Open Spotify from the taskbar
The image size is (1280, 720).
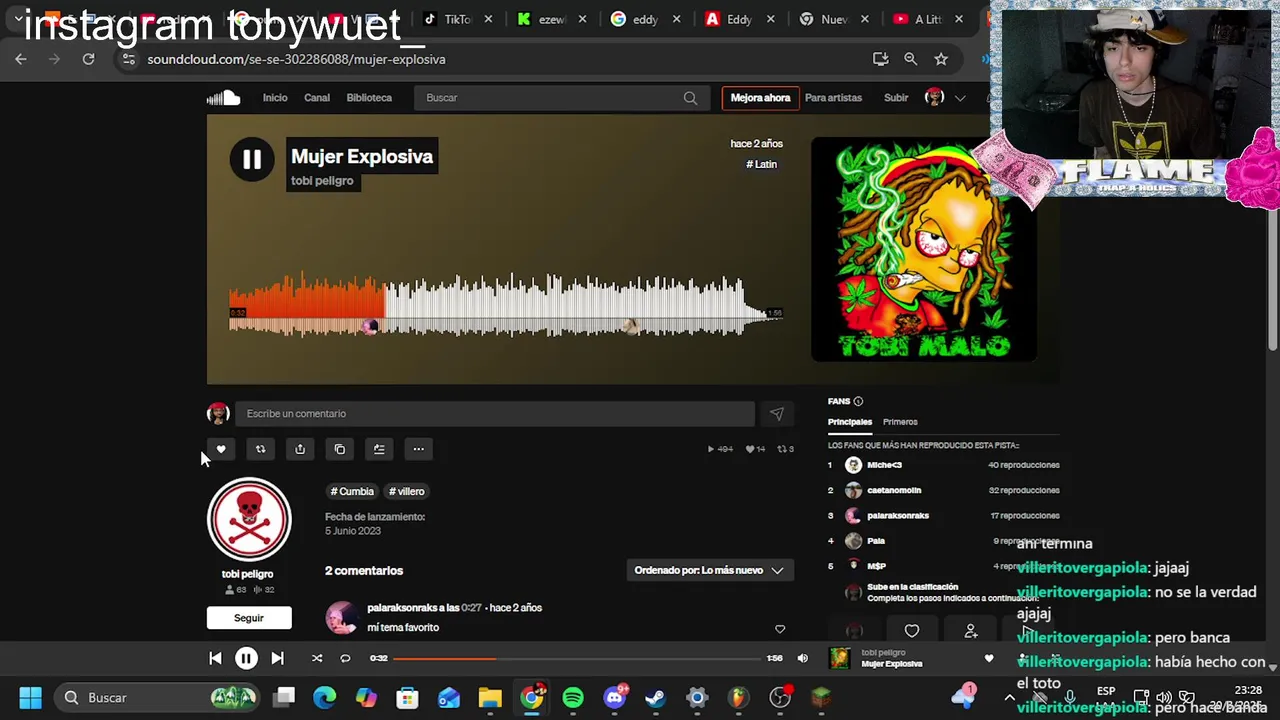pos(573,697)
